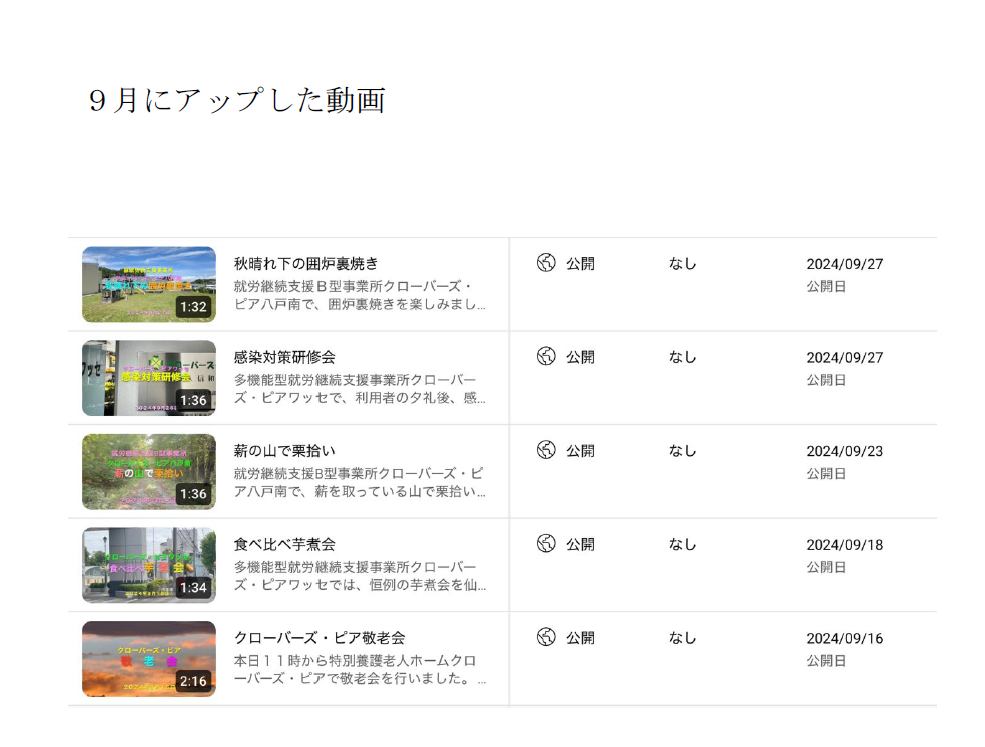Image resolution: width=985 pixels, height=747 pixels.
Task: Click description starting 本日１１時から特別養護老人ホーム
Action: (359, 669)
